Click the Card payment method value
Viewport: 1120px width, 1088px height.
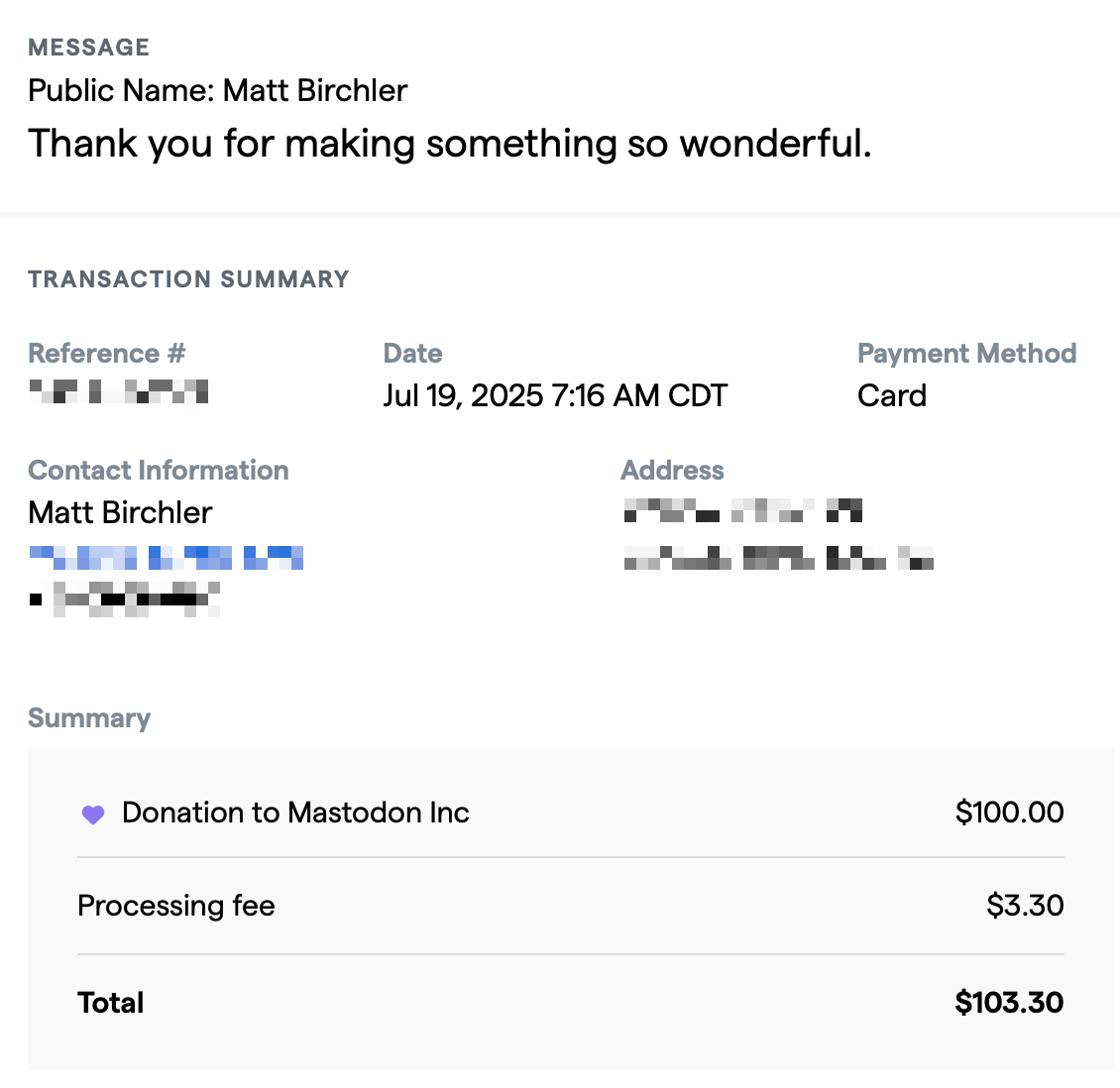coord(891,396)
